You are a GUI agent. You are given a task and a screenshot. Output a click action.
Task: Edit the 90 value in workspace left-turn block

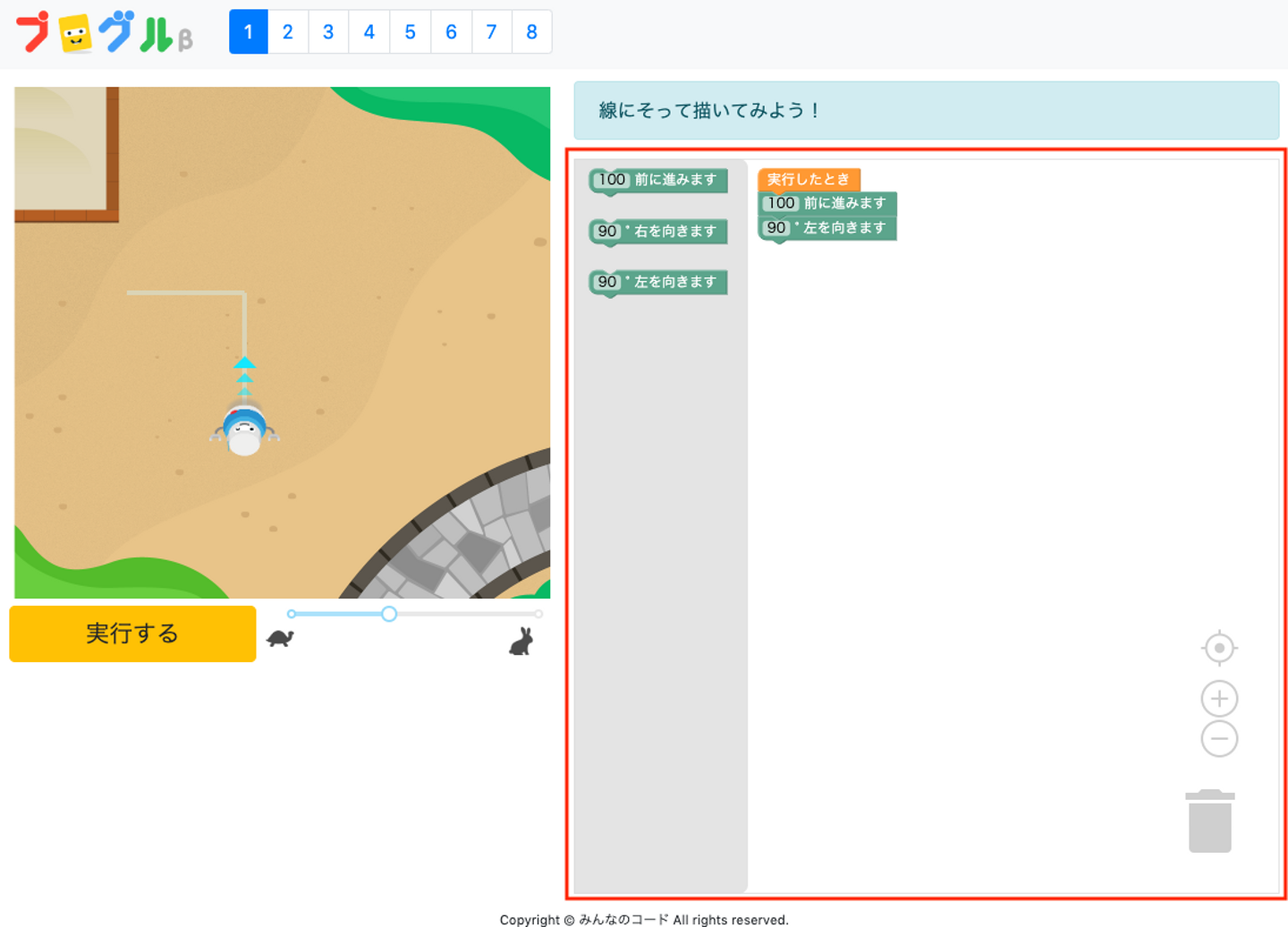[776, 228]
